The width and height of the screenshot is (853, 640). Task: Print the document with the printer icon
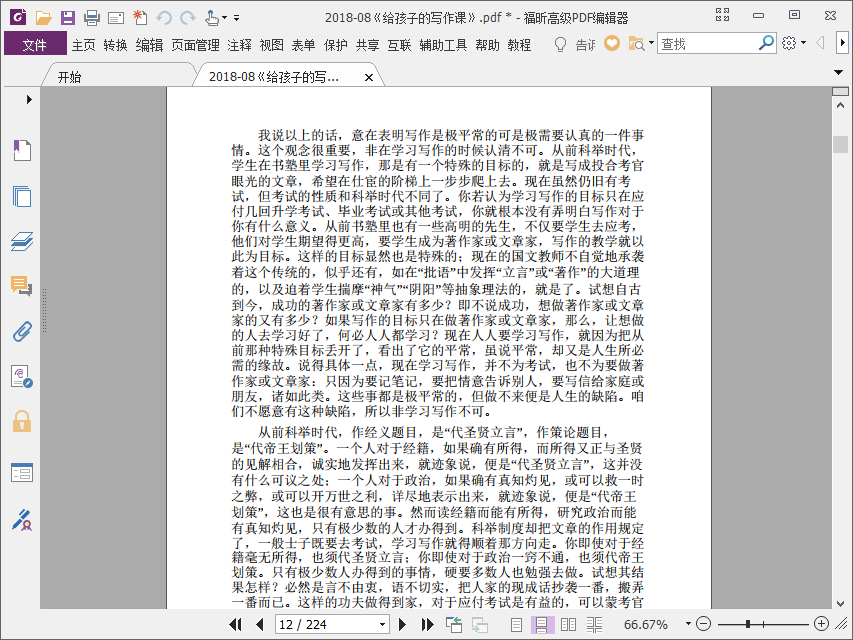[x=91, y=18]
